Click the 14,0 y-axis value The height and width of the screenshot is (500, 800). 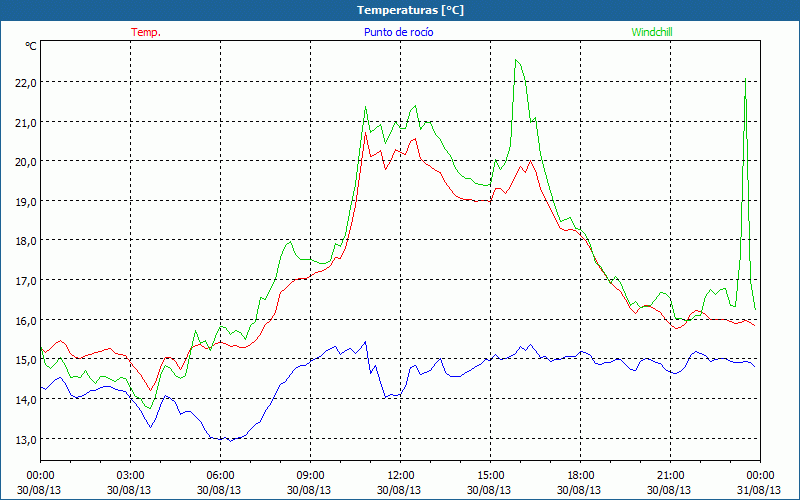pos(26,399)
